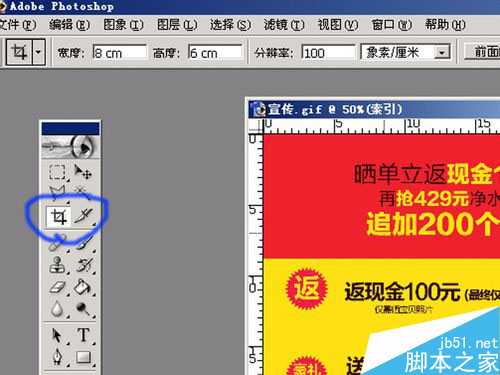Screen dimensions: 500x375
Task: Select the Slice tool
Action: tap(83, 217)
